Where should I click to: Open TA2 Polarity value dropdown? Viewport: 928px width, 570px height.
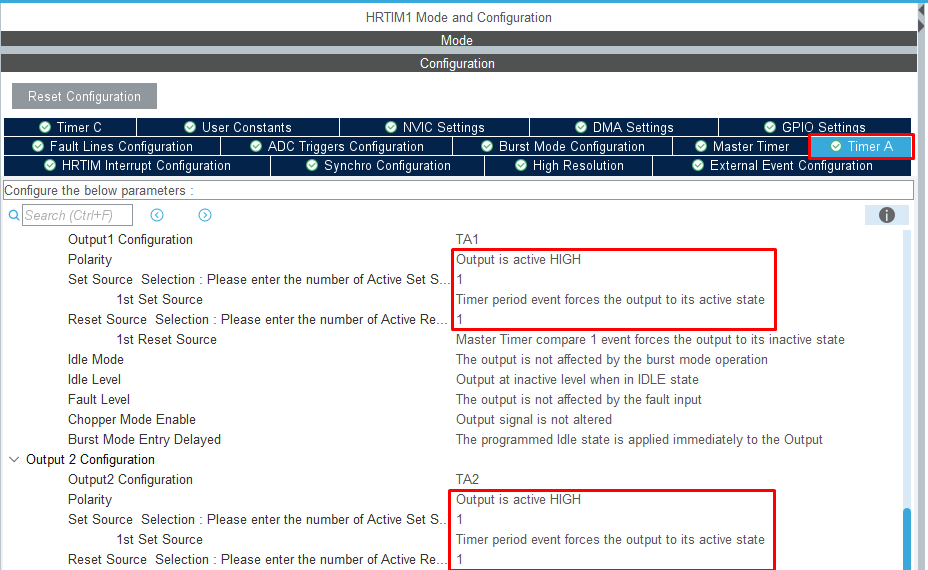click(x=518, y=500)
